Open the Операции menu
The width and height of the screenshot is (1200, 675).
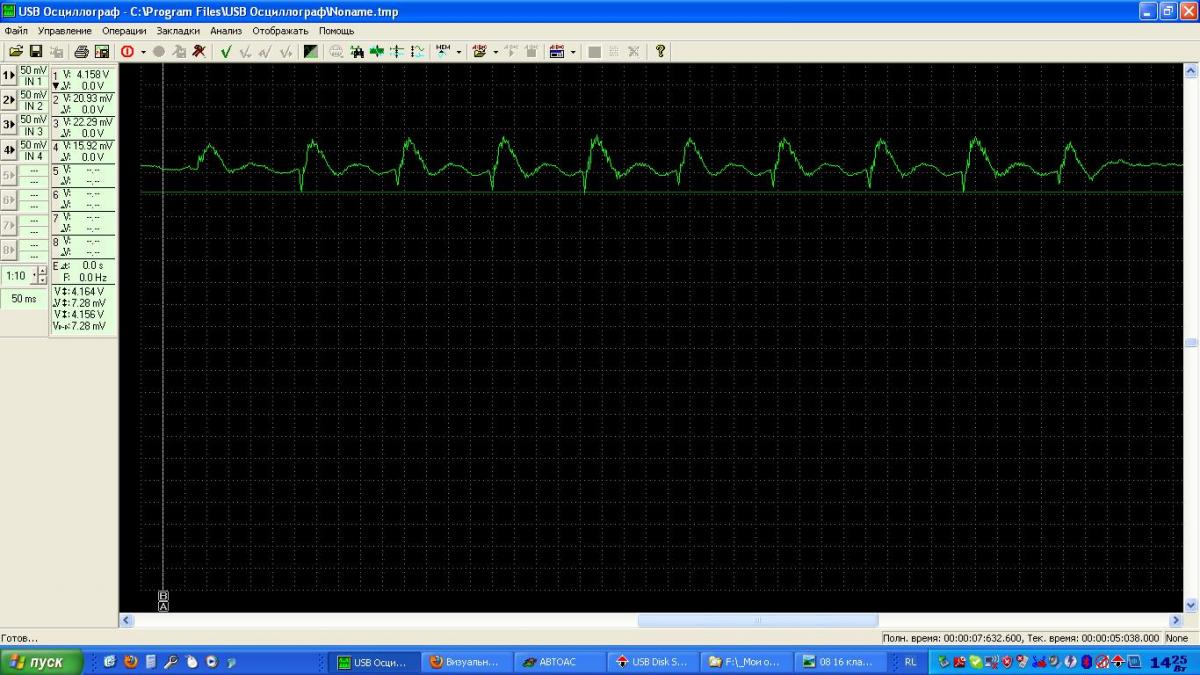point(124,31)
